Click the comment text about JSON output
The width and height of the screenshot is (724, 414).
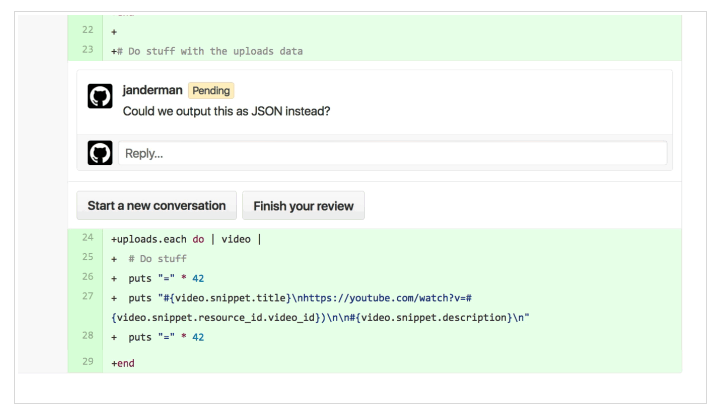226,111
